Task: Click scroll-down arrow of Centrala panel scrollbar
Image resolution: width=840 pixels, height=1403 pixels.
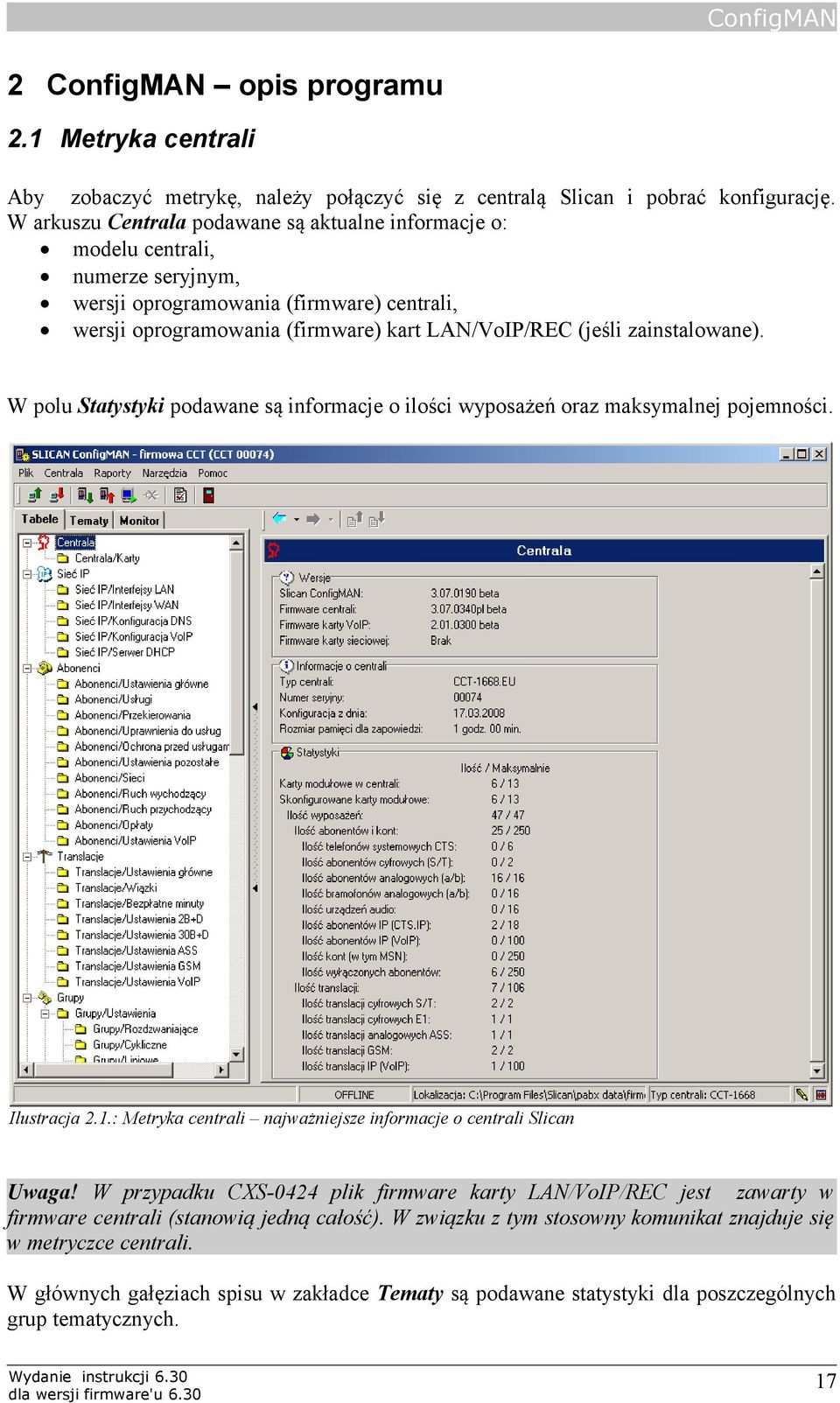Action: 817,1071
